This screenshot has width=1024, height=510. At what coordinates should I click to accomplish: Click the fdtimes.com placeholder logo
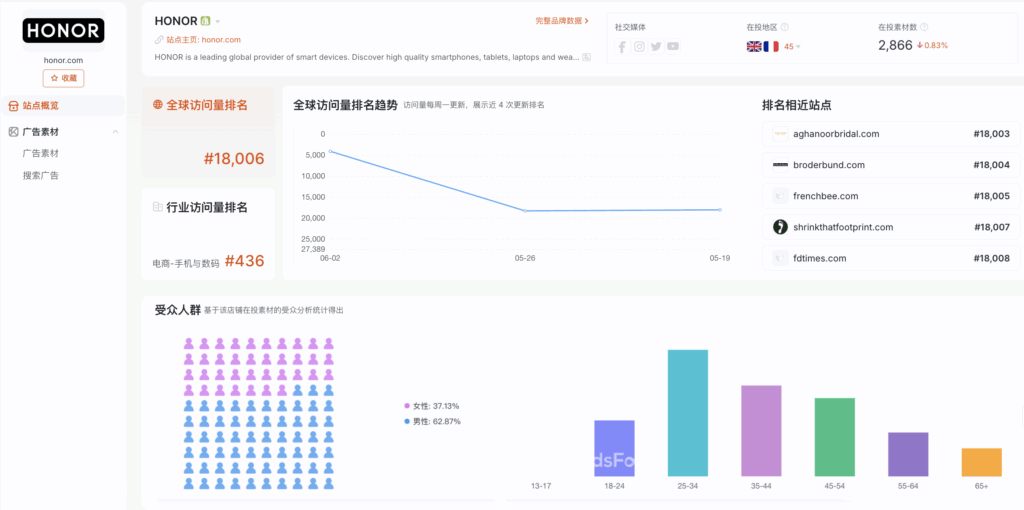[780, 258]
